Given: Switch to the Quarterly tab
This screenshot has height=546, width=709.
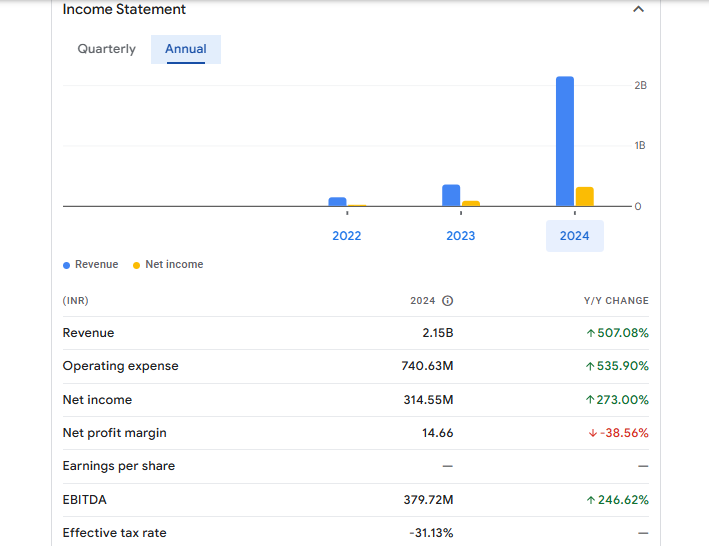Looking at the screenshot, I should [106, 49].
